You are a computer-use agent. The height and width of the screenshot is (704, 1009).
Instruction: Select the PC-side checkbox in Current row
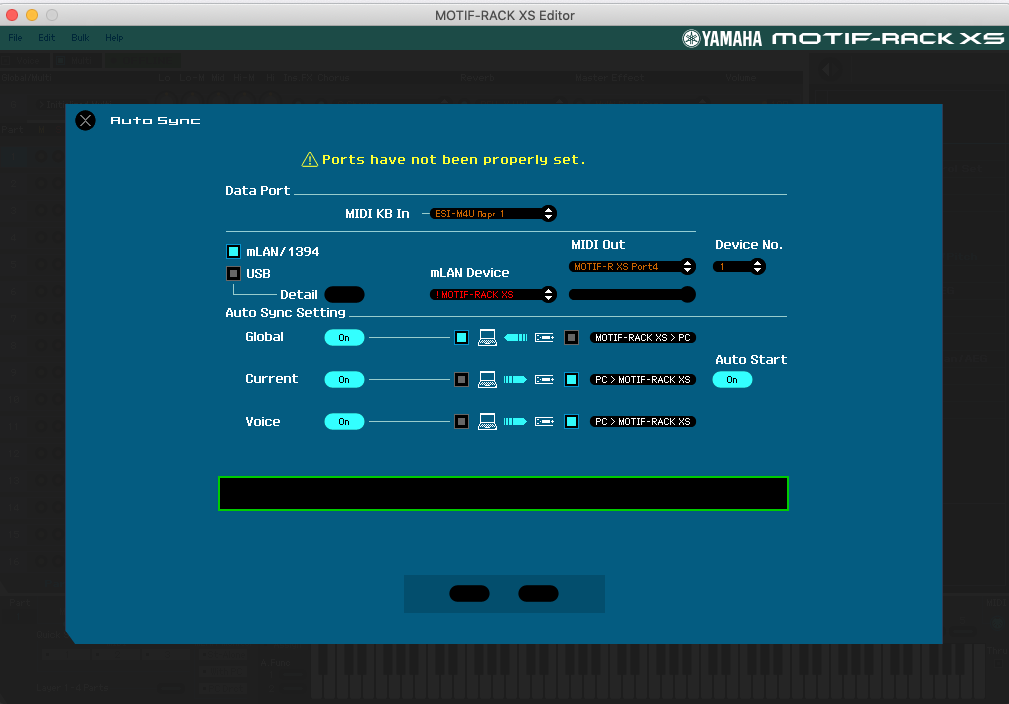[x=461, y=380]
